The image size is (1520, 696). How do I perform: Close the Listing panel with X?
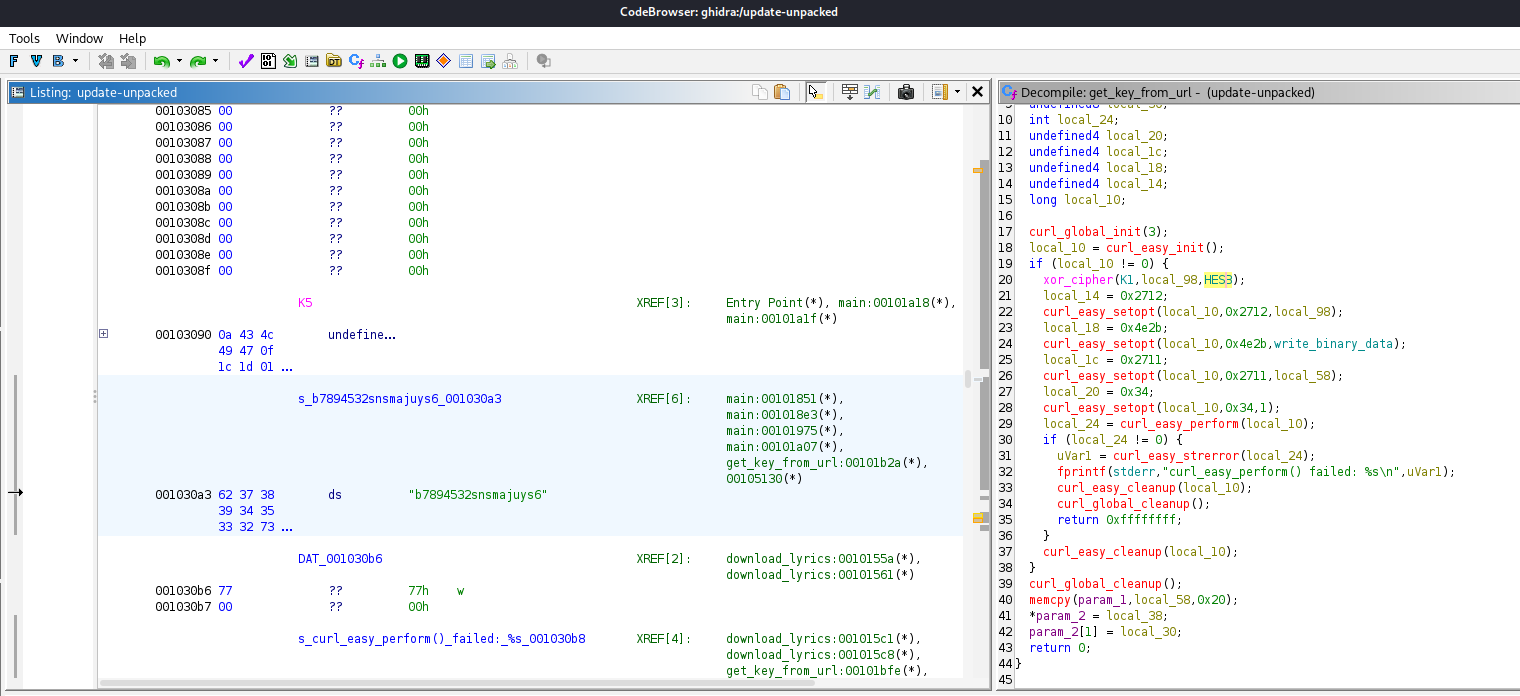[x=977, y=92]
